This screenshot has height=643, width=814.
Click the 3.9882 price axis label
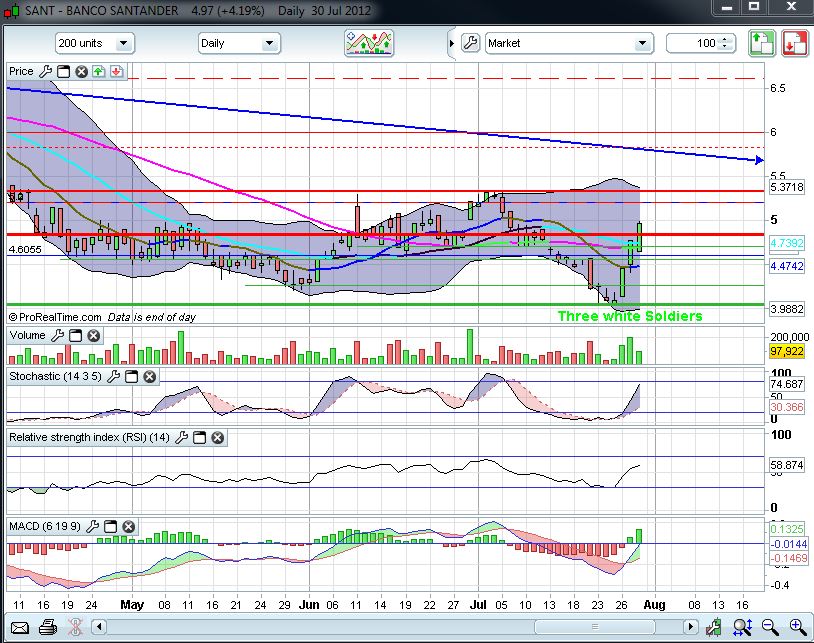(787, 309)
